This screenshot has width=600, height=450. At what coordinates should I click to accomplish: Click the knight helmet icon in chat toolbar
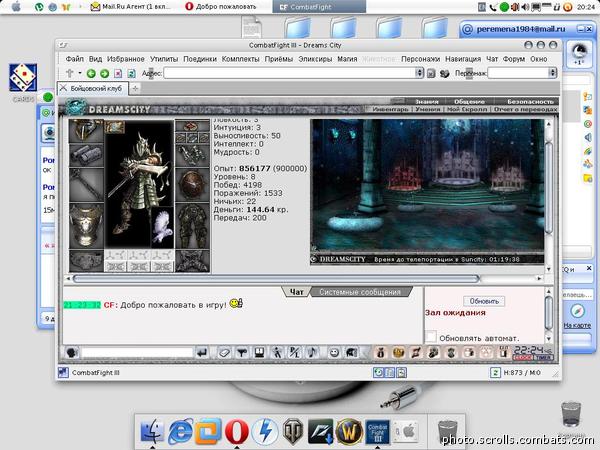pos(351,352)
